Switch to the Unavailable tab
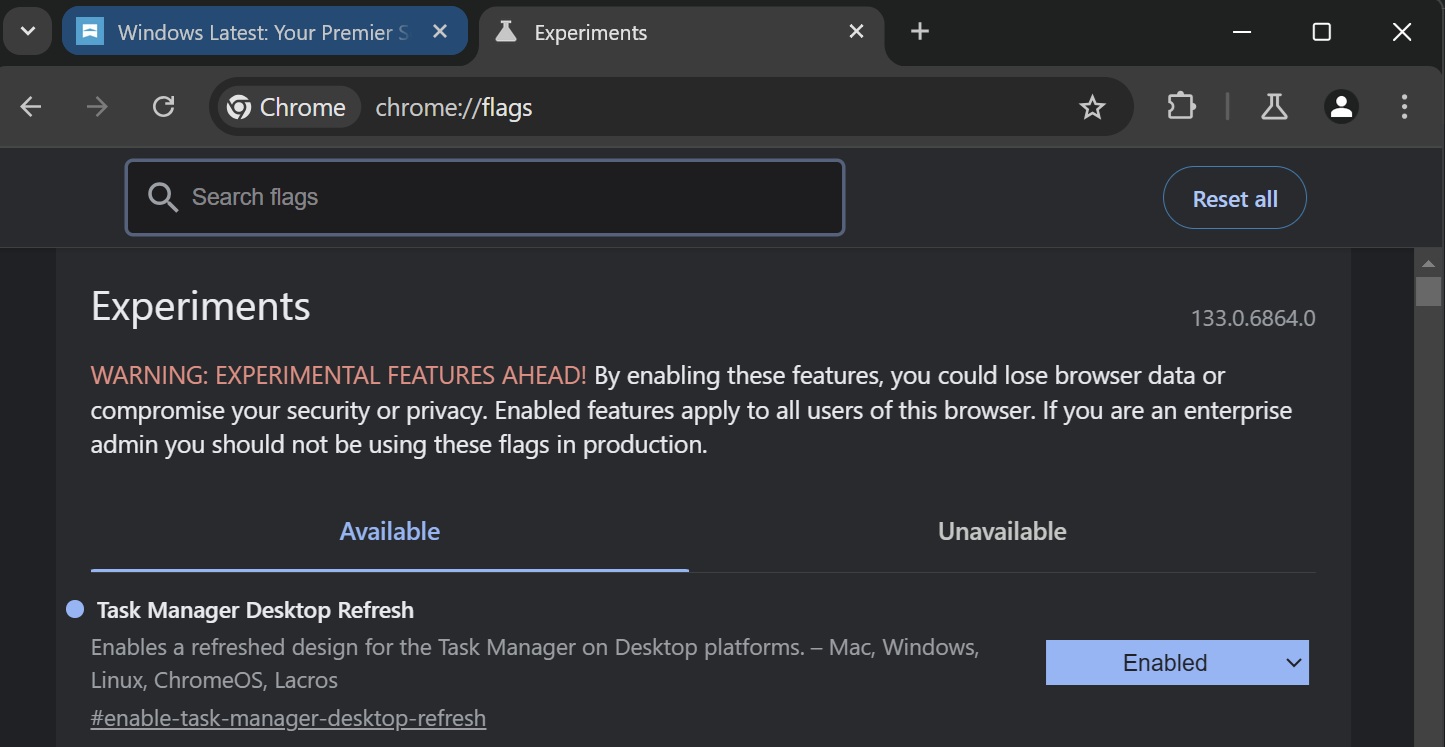The image size is (1445, 747). [1002, 531]
